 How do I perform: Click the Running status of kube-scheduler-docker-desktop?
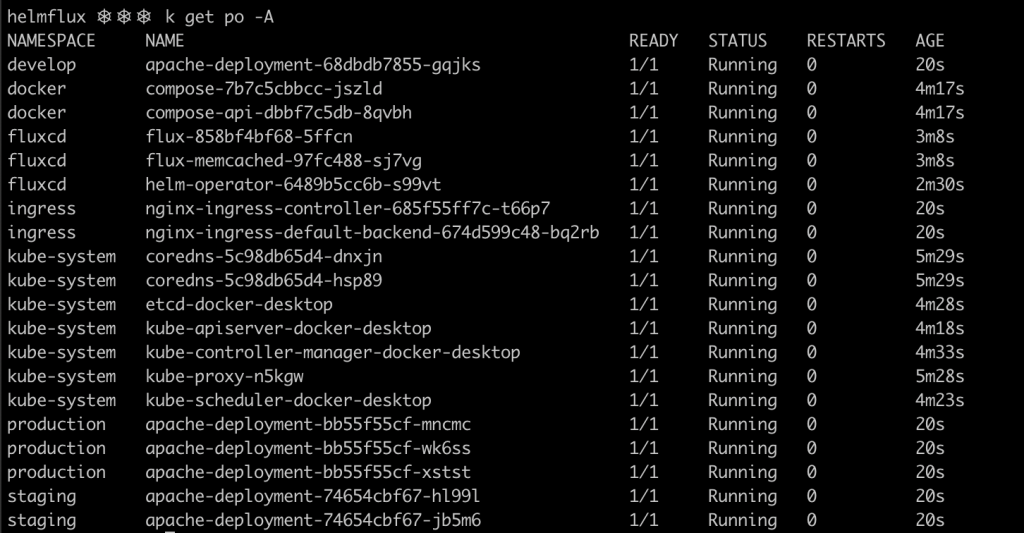point(743,400)
